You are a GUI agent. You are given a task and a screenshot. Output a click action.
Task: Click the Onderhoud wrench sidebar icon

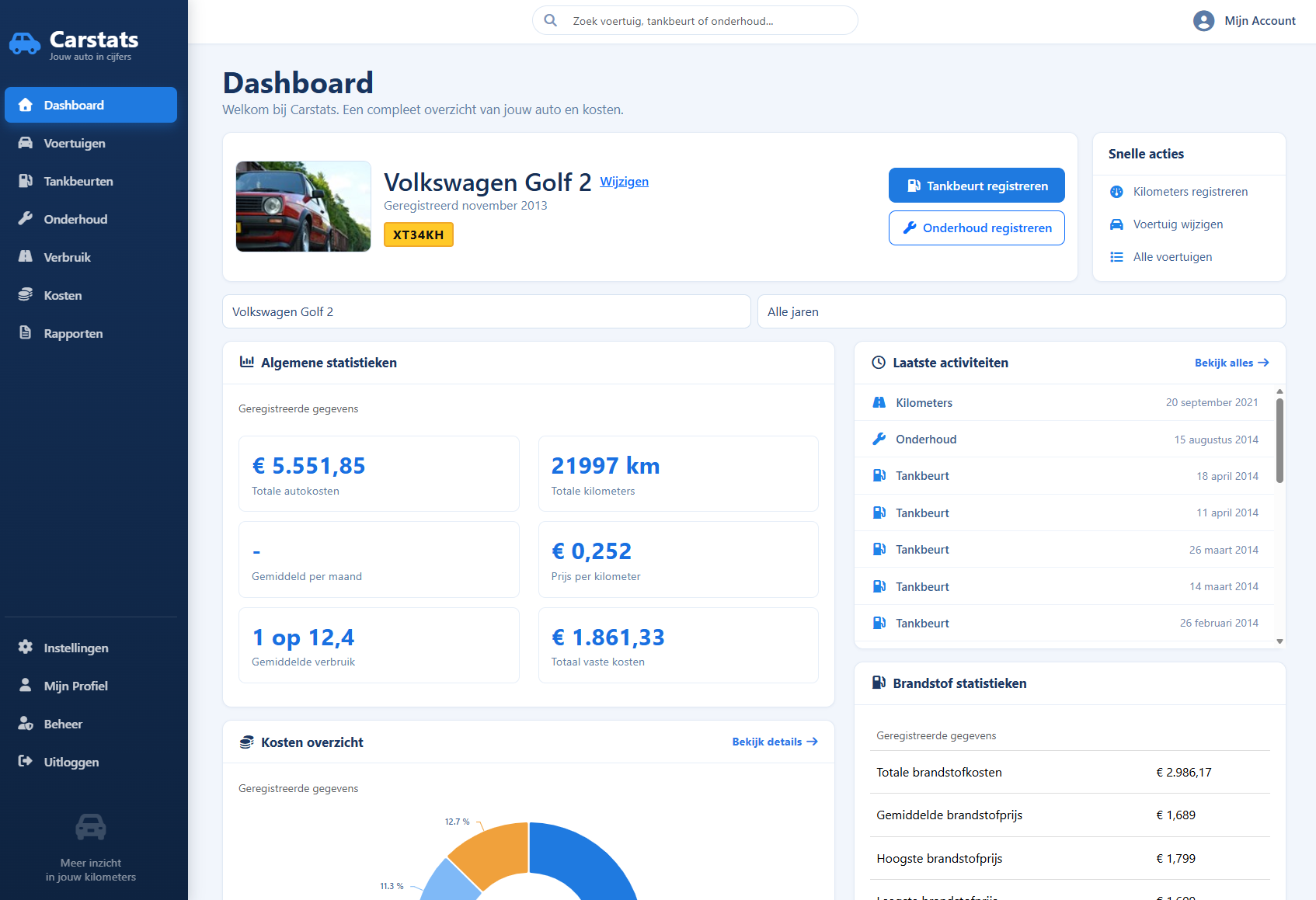(x=26, y=219)
